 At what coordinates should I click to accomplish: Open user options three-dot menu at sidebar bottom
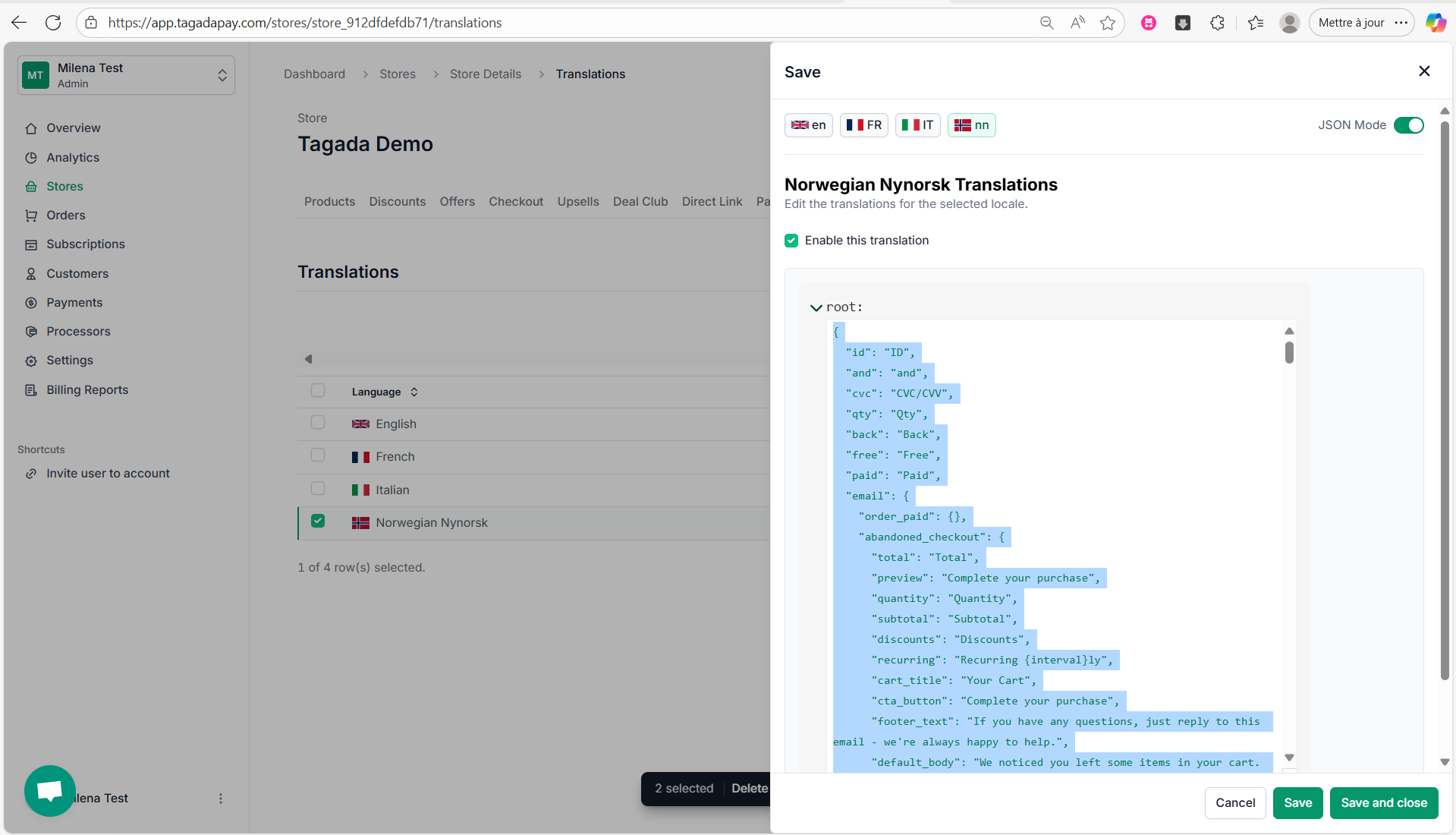click(x=221, y=799)
